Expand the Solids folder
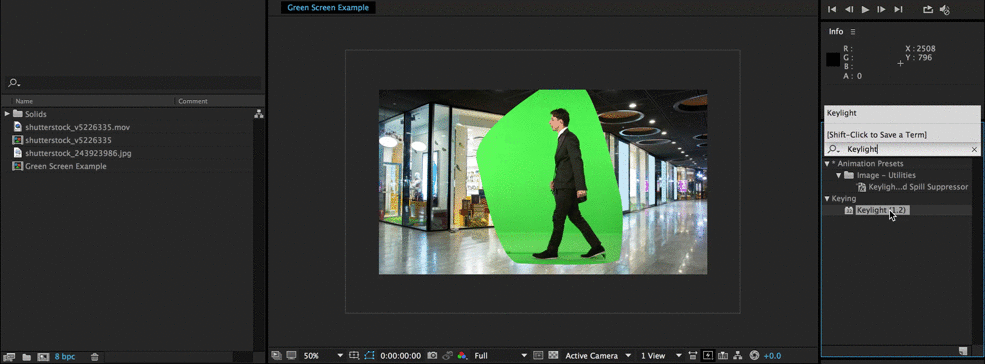The width and height of the screenshot is (985, 364). [x=7, y=114]
